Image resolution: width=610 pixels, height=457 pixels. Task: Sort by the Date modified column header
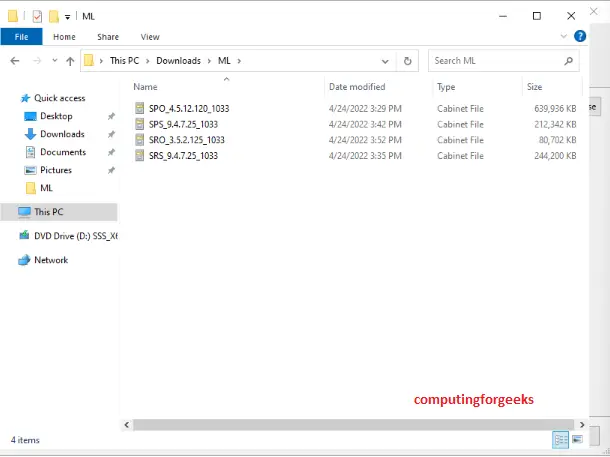pos(357,87)
